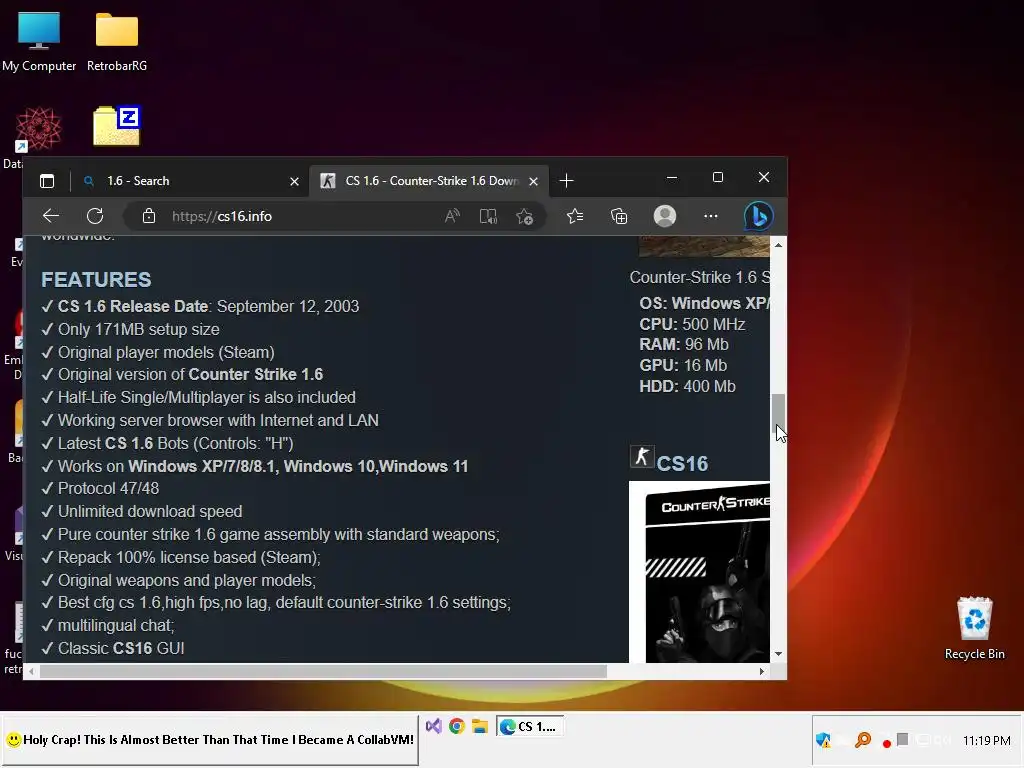This screenshot has width=1024, height=768.
Task: Click 'multilingual chat' line
Action: [x=116, y=625]
